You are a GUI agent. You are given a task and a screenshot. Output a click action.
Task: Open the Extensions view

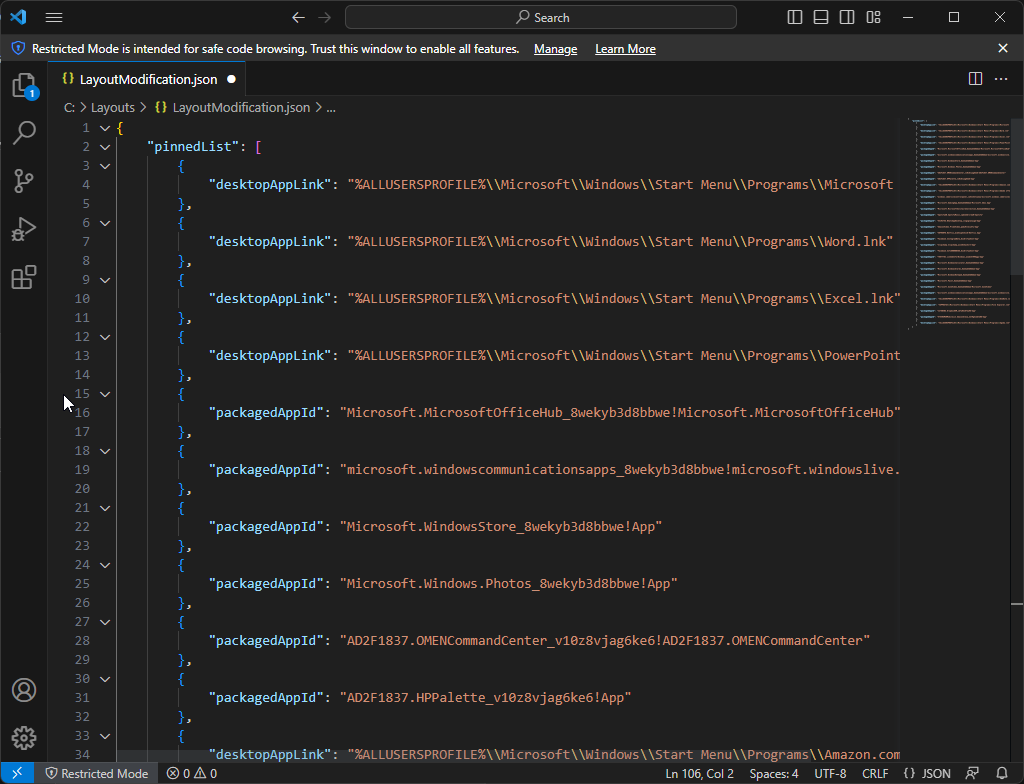pyautogui.click(x=24, y=277)
